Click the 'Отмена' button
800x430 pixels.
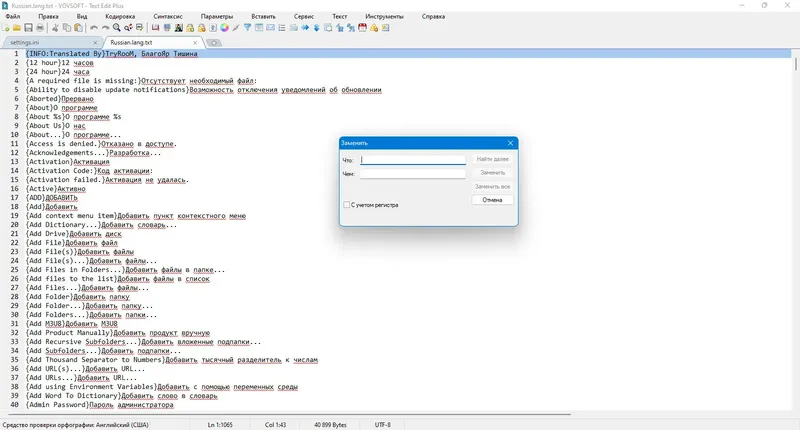pos(492,200)
